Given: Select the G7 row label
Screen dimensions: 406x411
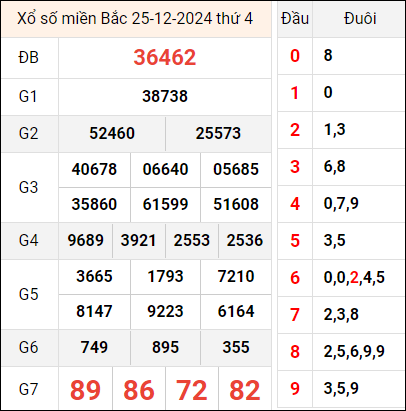Looking at the screenshot, I should click(29, 389).
